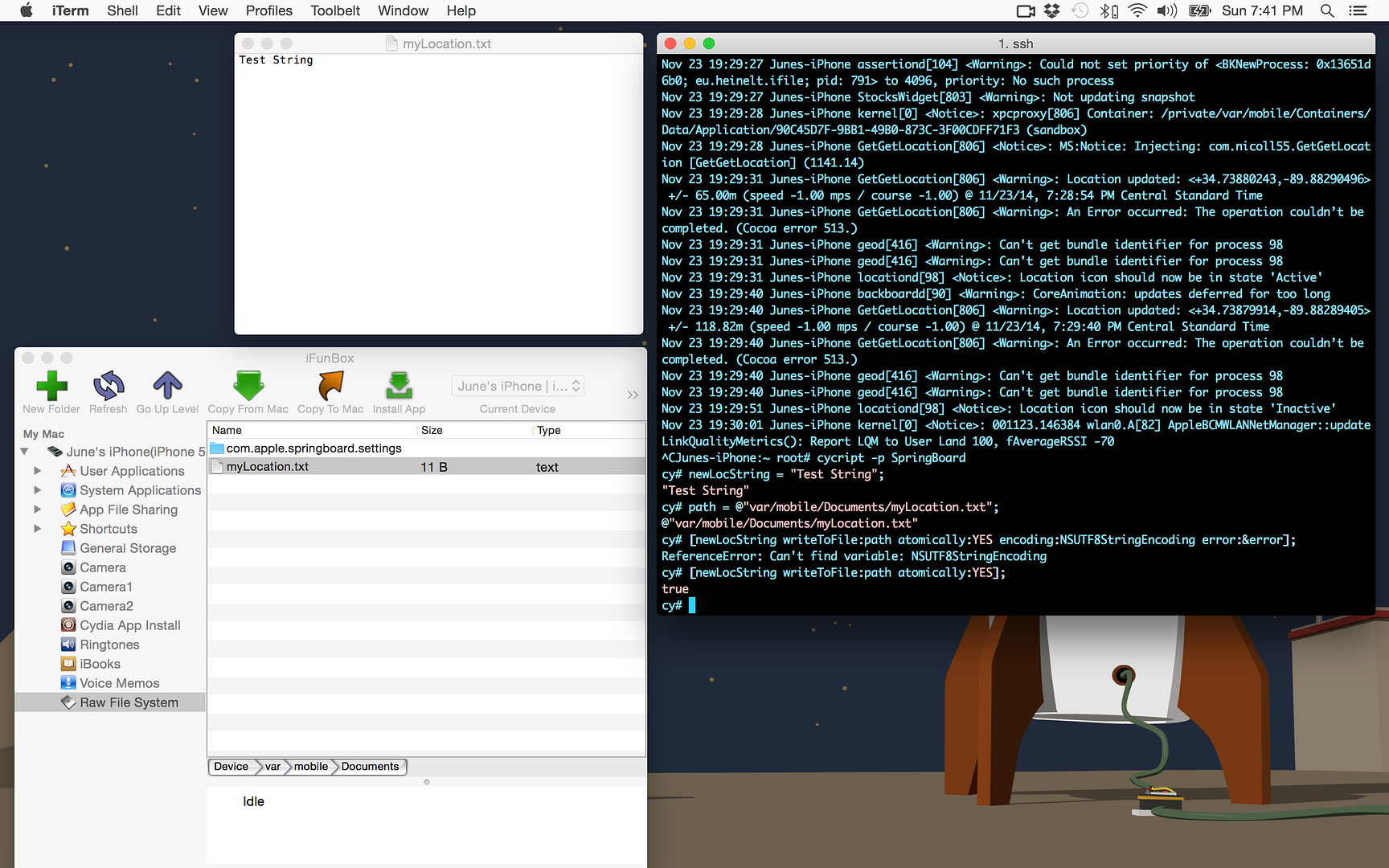Image resolution: width=1389 pixels, height=868 pixels.
Task: Expand User Applications tree node
Action: pyautogui.click(x=37, y=471)
